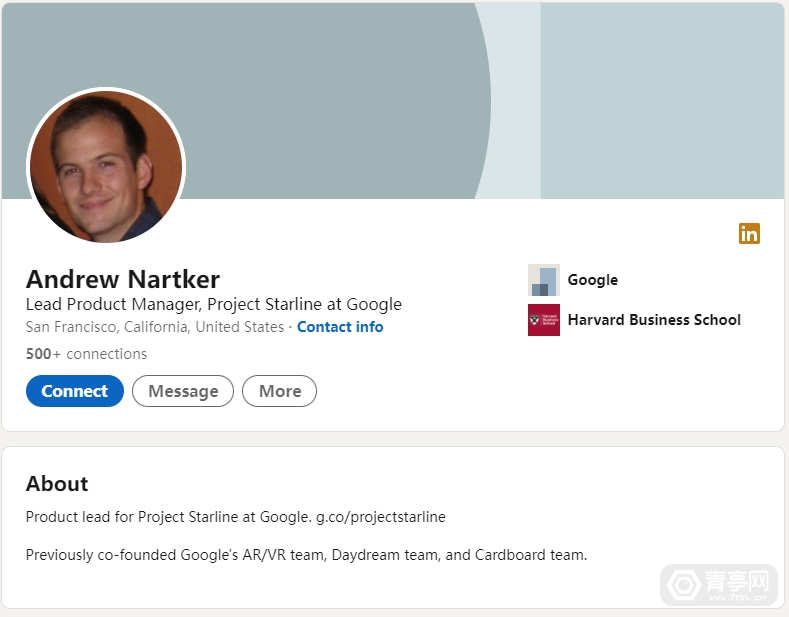
Task: Click the g.co/projectstarline text
Action: click(381, 517)
